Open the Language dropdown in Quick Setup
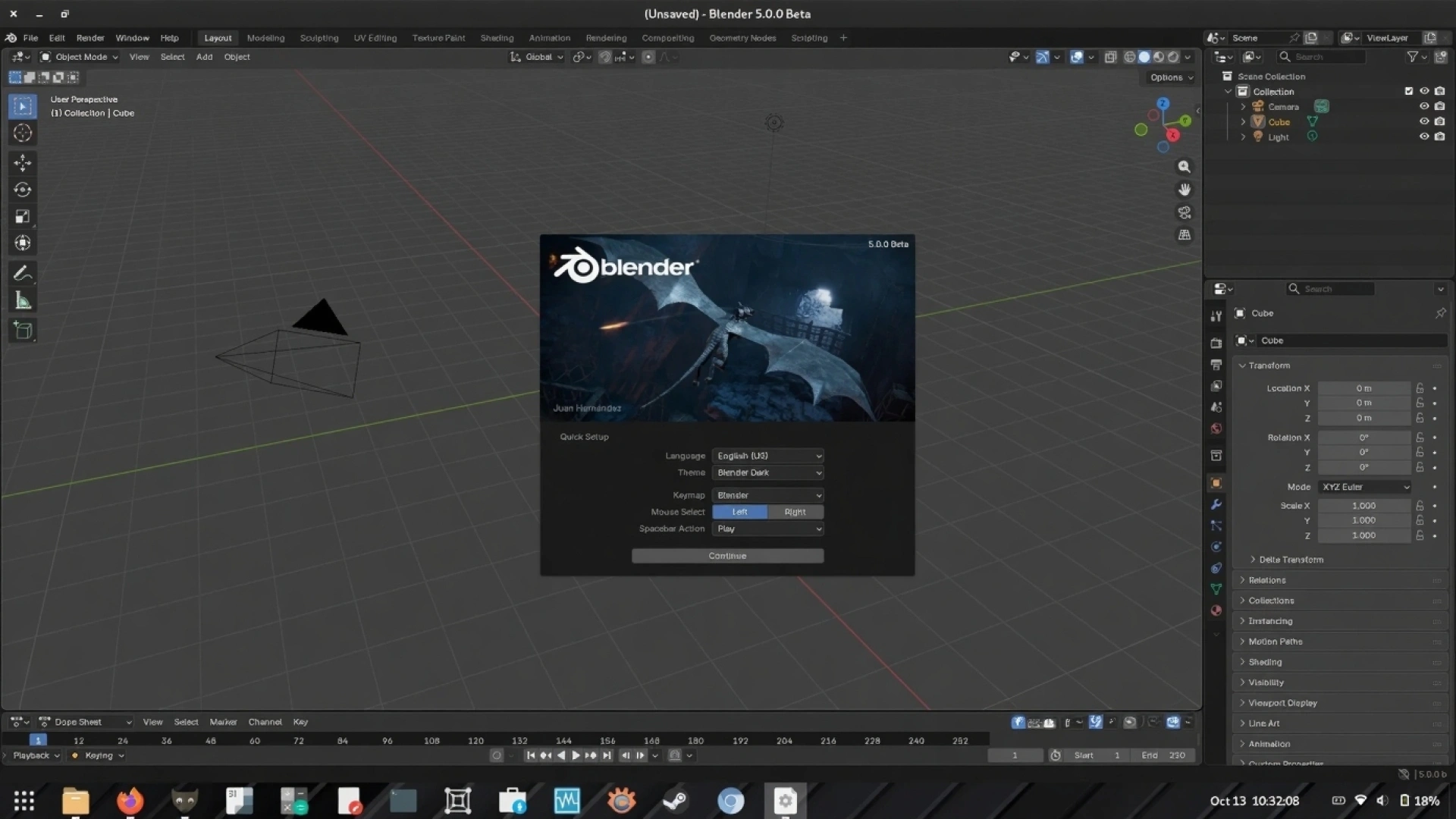This screenshot has height=819, width=1456. pyautogui.click(x=767, y=456)
